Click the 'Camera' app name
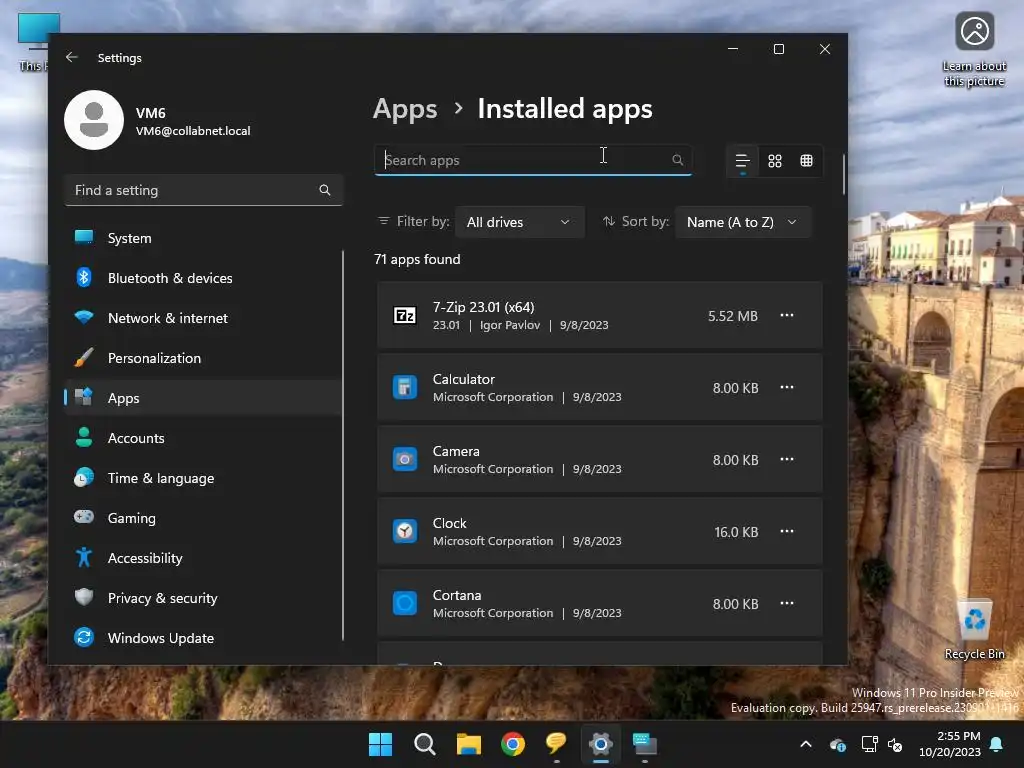Screen dimensions: 1024x768 456,451
